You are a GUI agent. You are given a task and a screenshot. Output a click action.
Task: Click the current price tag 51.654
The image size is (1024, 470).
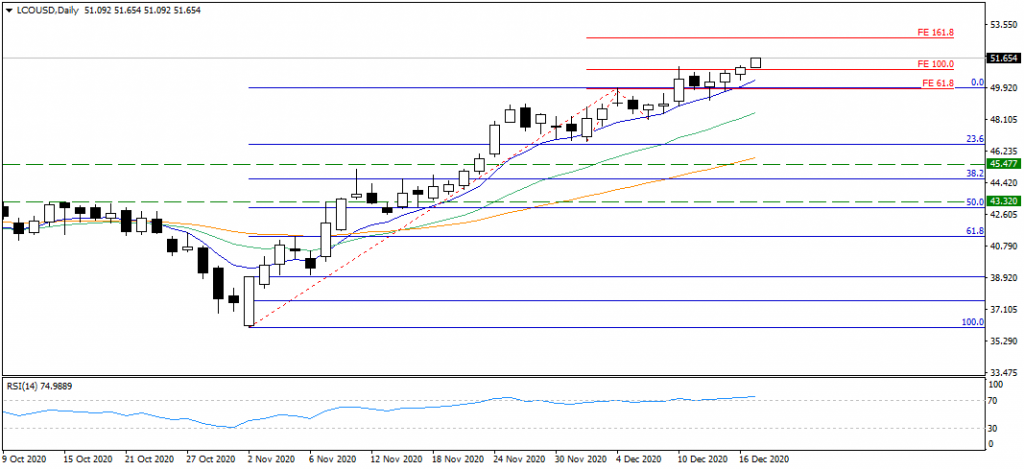click(1002, 59)
